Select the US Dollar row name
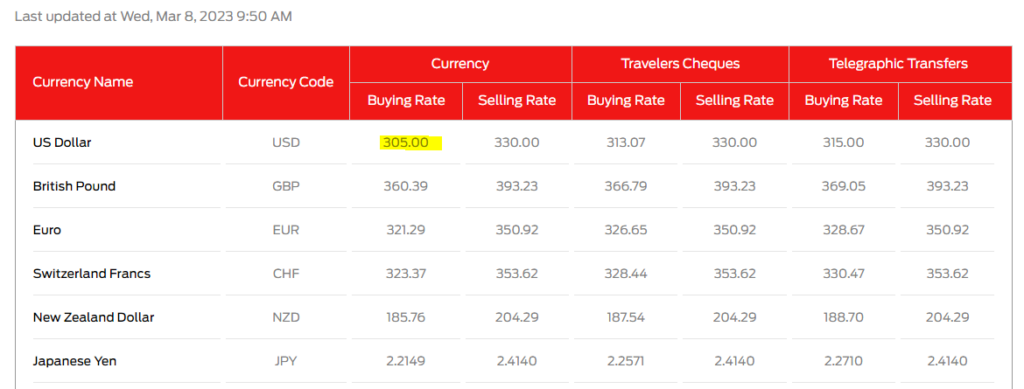This screenshot has width=1024, height=389. [62, 142]
